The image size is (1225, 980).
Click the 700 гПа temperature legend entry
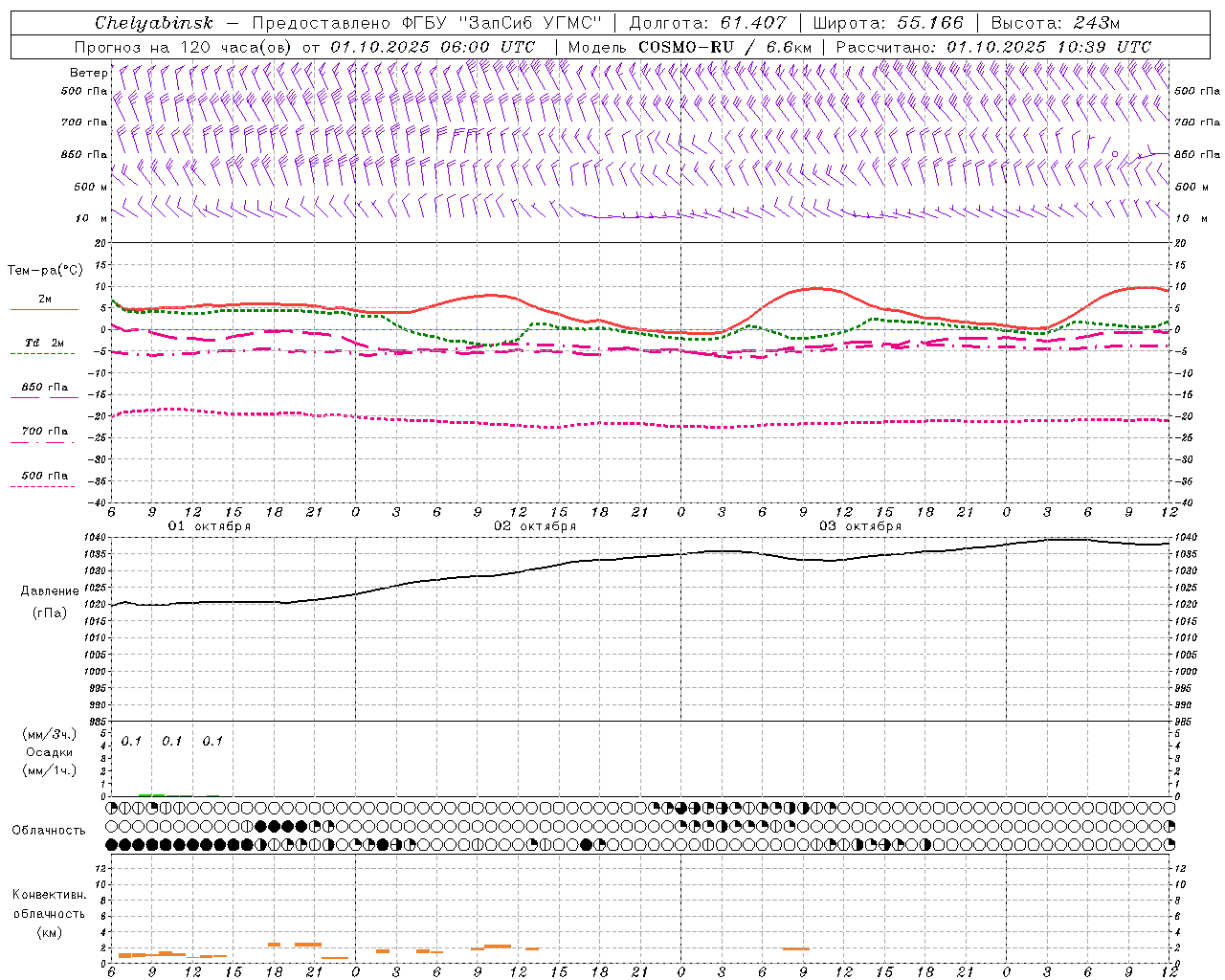(x=44, y=432)
